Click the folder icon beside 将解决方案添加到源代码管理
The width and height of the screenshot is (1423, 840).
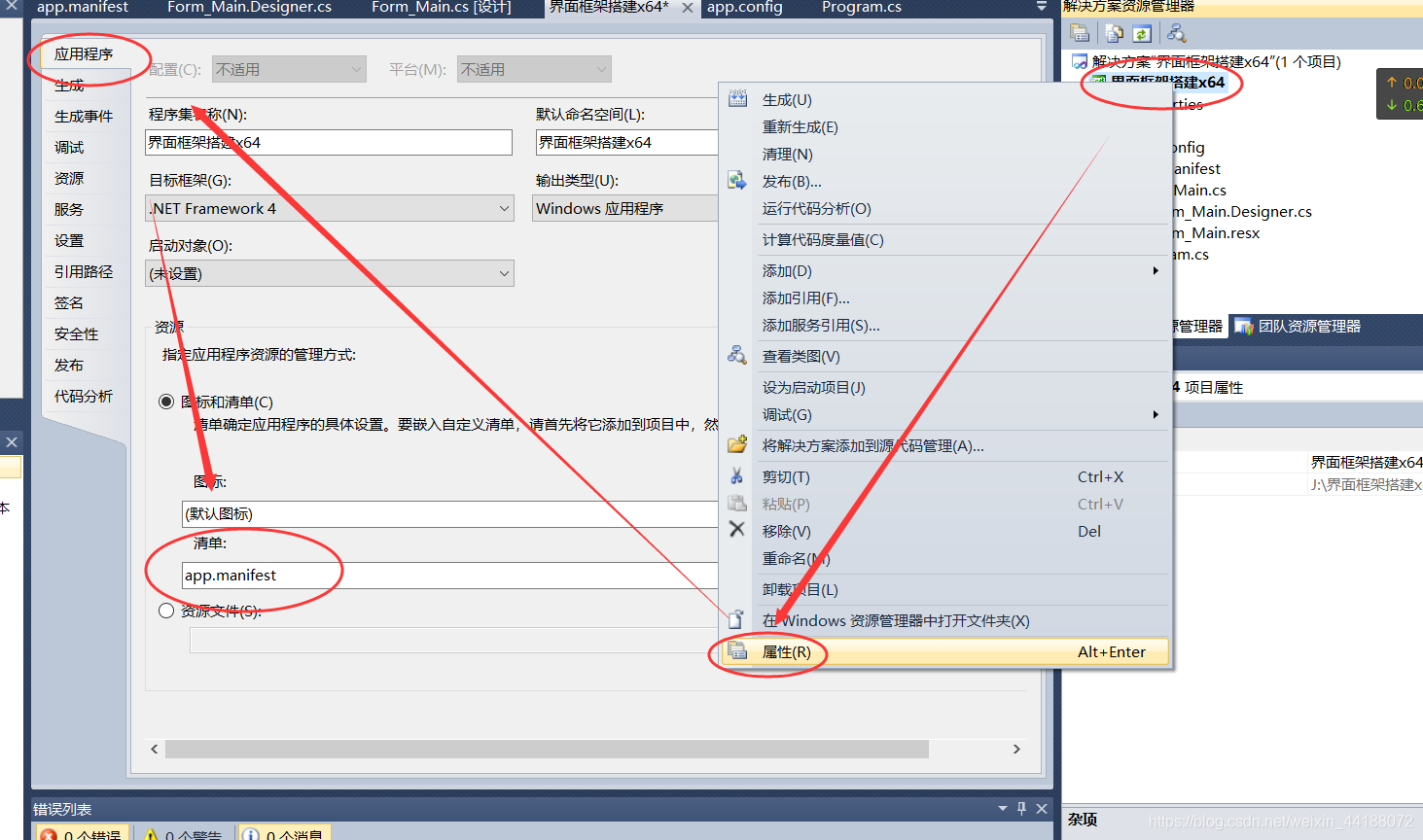737,445
